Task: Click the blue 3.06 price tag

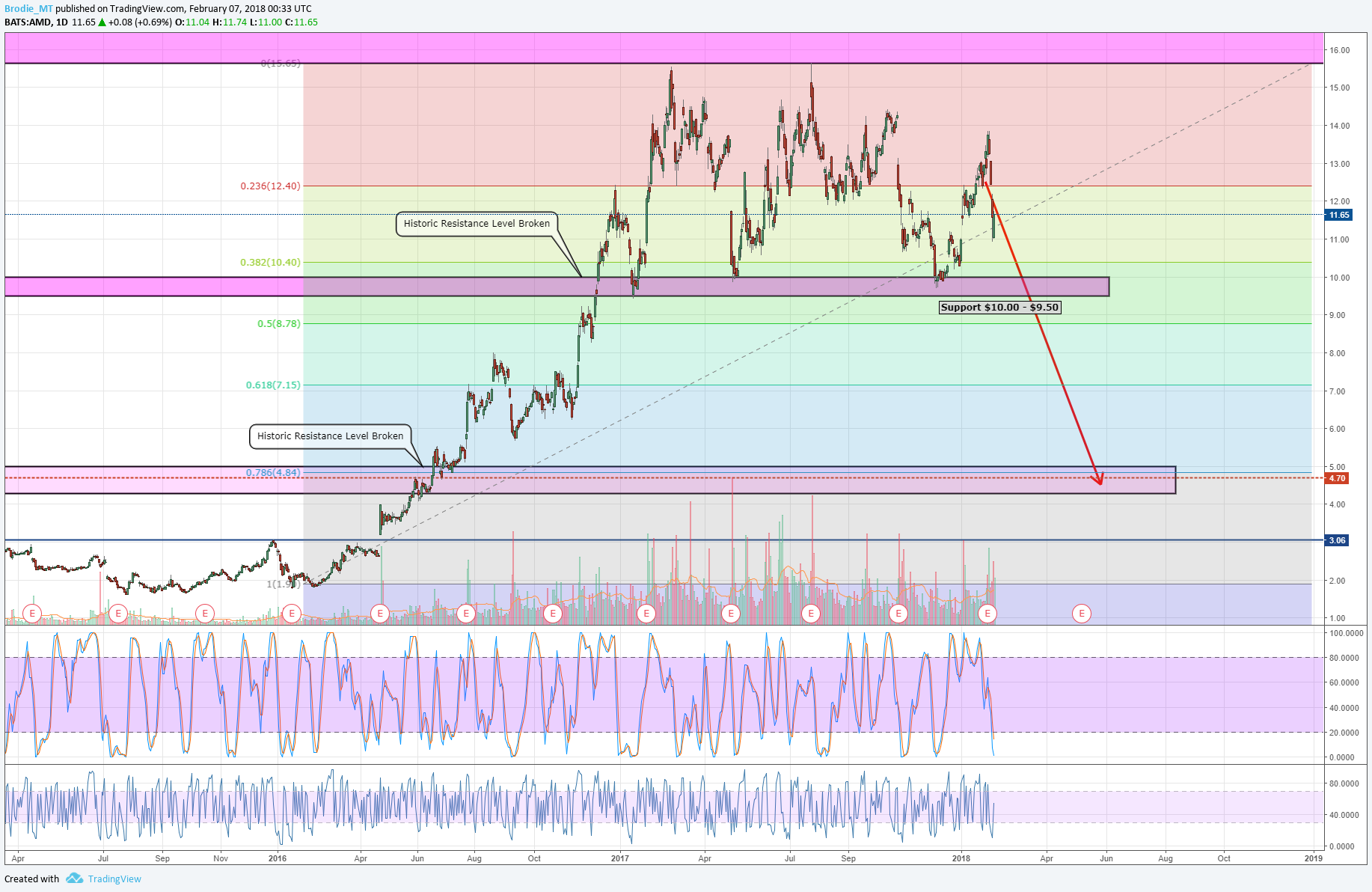Action: click(x=1337, y=540)
